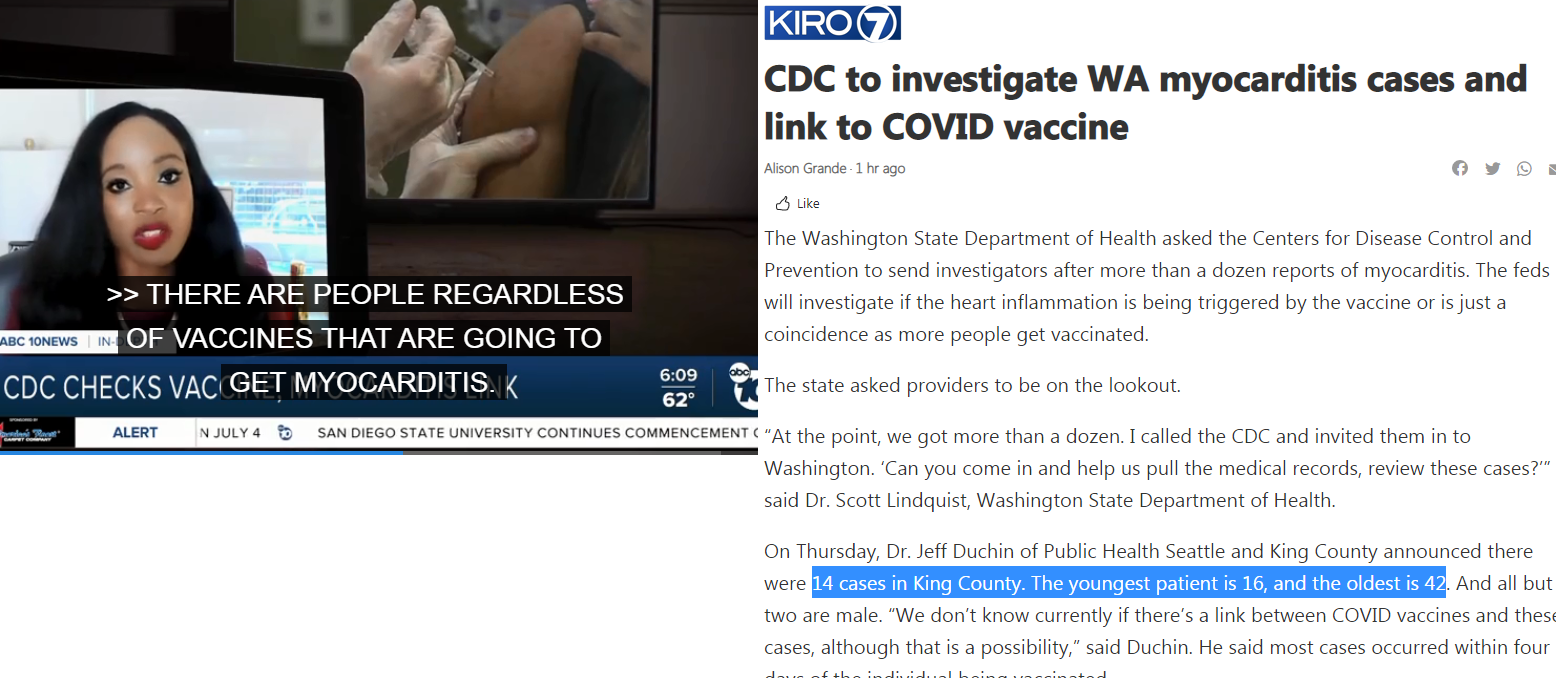
Task: Click the thumbs-up Like icon
Action: (783, 203)
